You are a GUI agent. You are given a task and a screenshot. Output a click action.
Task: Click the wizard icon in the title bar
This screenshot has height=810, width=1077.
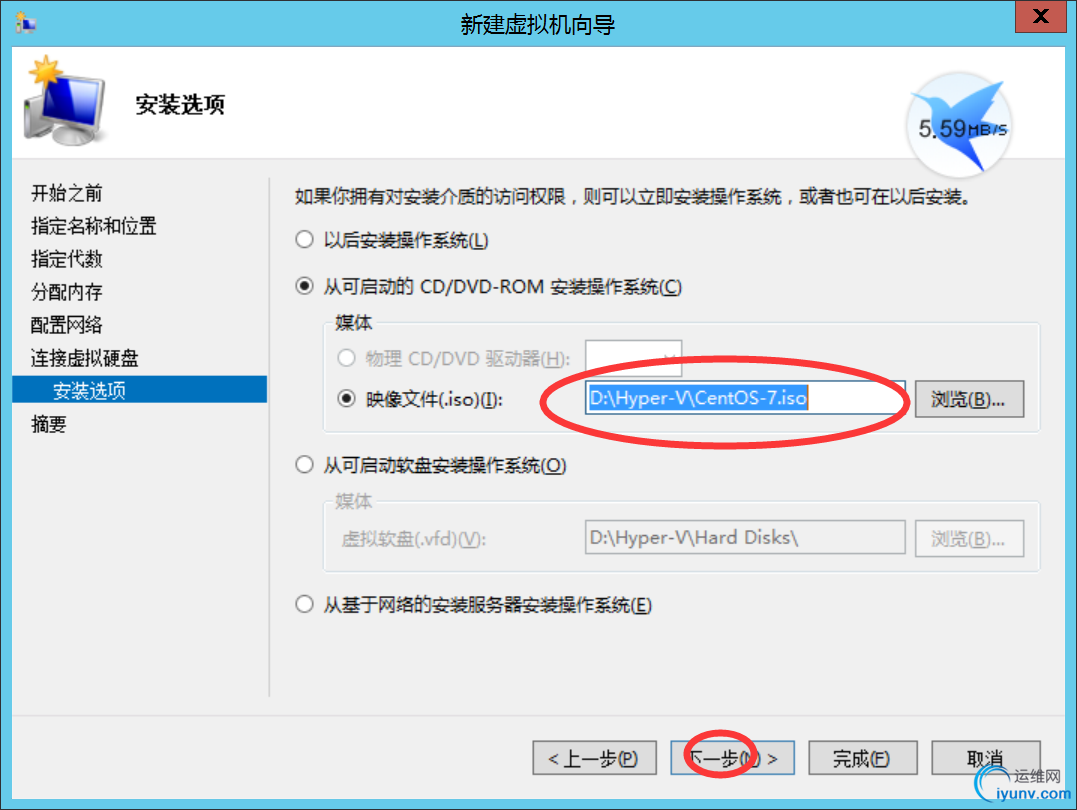[x=25, y=23]
